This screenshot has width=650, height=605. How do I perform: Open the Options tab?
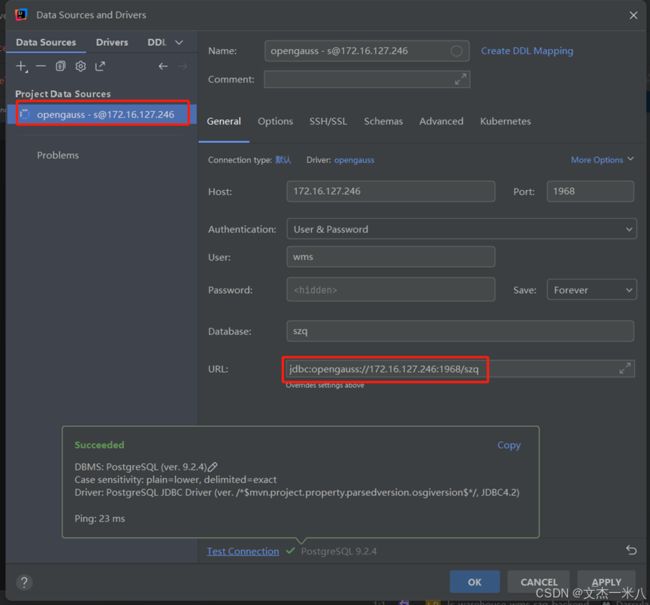(275, 121)
